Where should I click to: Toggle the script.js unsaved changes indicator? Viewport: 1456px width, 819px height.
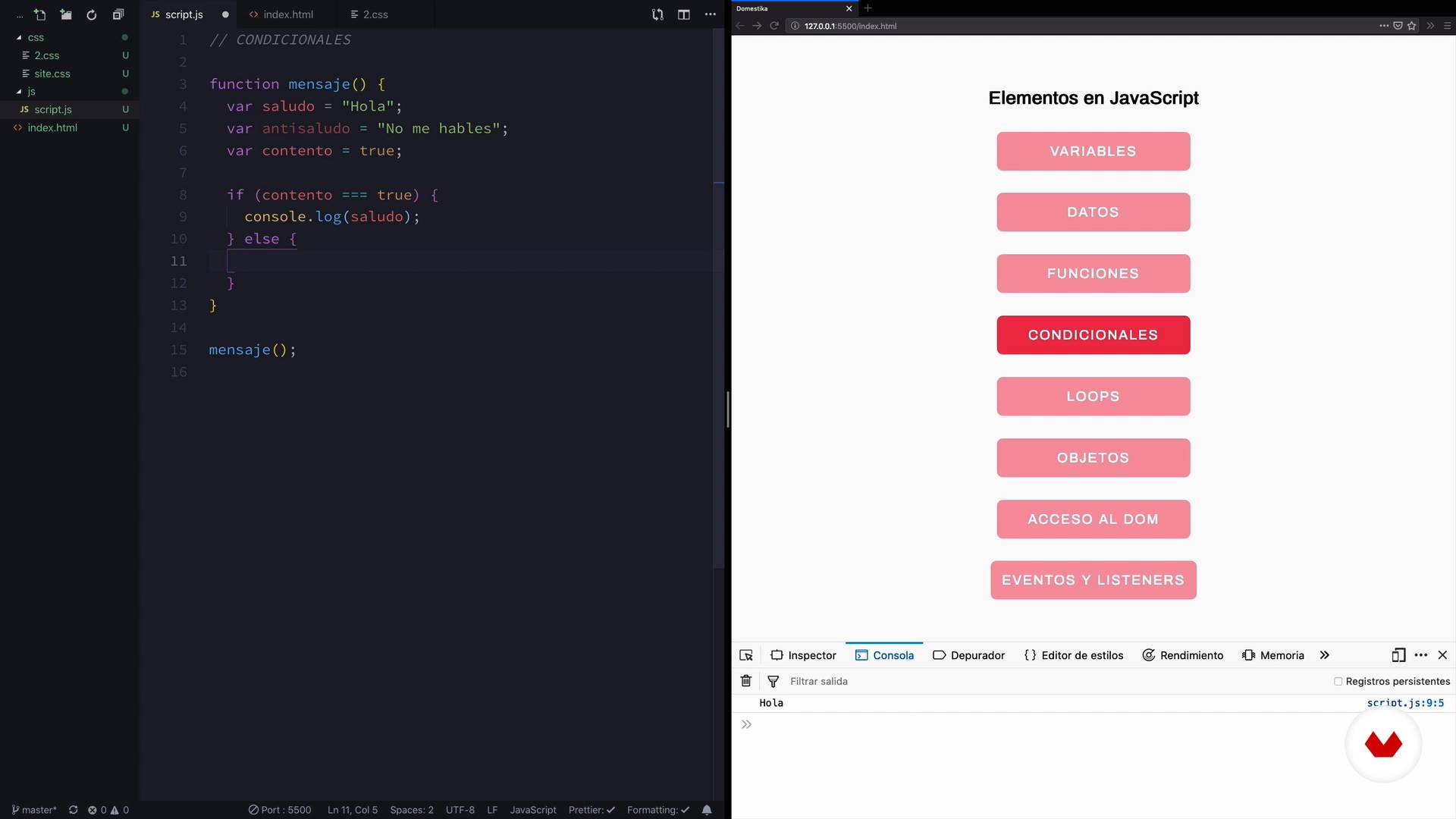pos(223,14)
